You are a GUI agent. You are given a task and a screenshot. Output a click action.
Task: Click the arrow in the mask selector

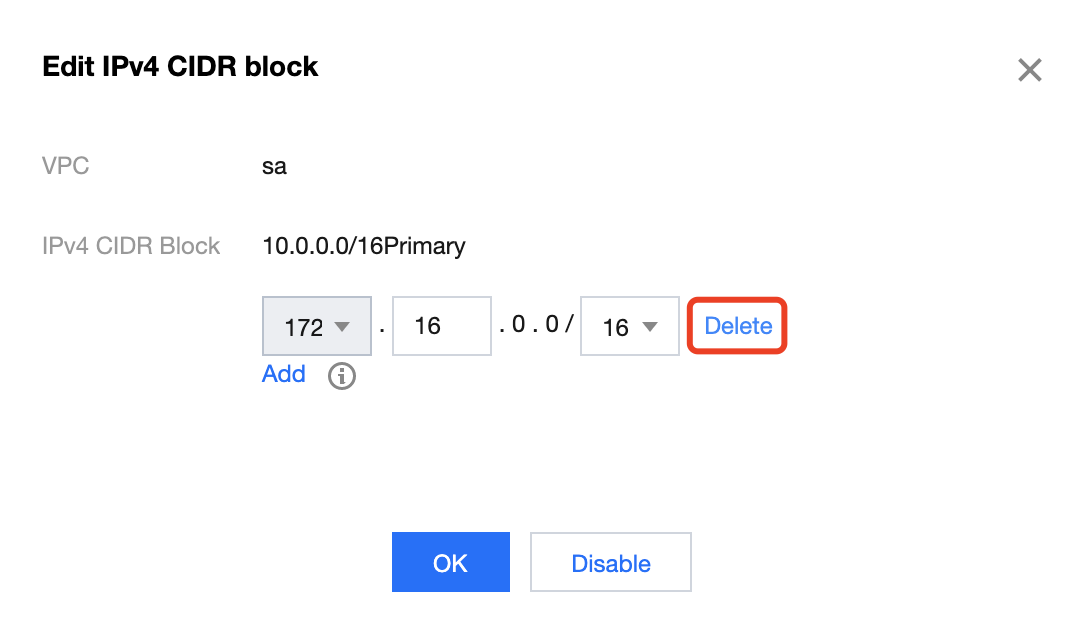pos(649,327)
